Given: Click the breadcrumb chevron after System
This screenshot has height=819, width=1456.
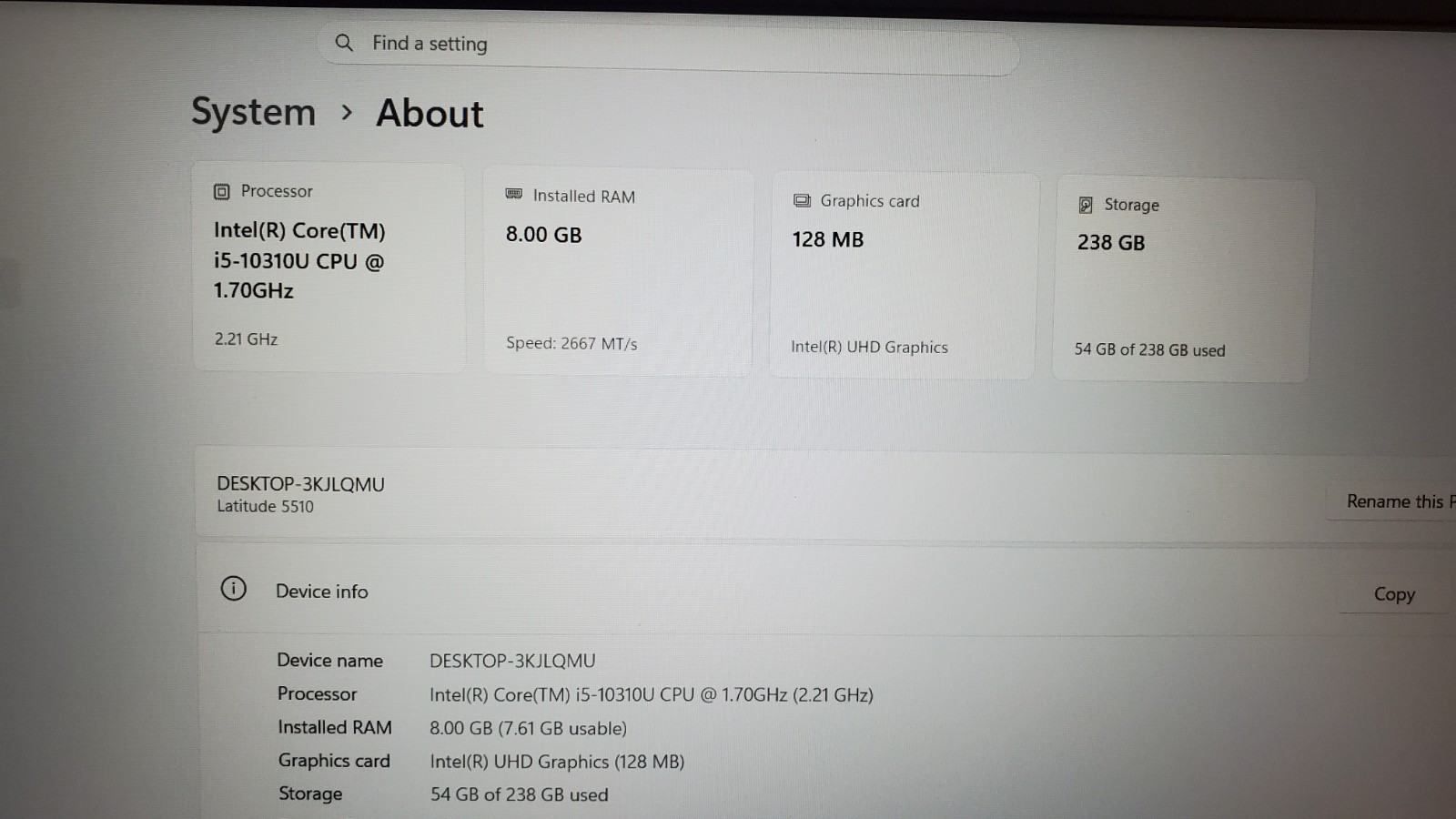Looking at the screenshot, I should click(347, 112).
